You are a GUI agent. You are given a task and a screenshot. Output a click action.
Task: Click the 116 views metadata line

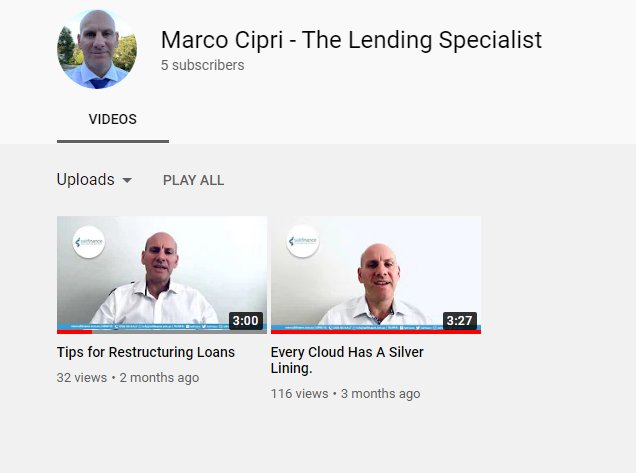pyautogui.click(x=345, y=393)
